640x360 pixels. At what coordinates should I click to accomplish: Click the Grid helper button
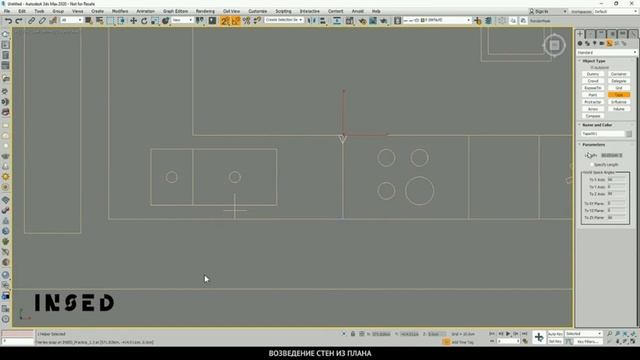619,88
